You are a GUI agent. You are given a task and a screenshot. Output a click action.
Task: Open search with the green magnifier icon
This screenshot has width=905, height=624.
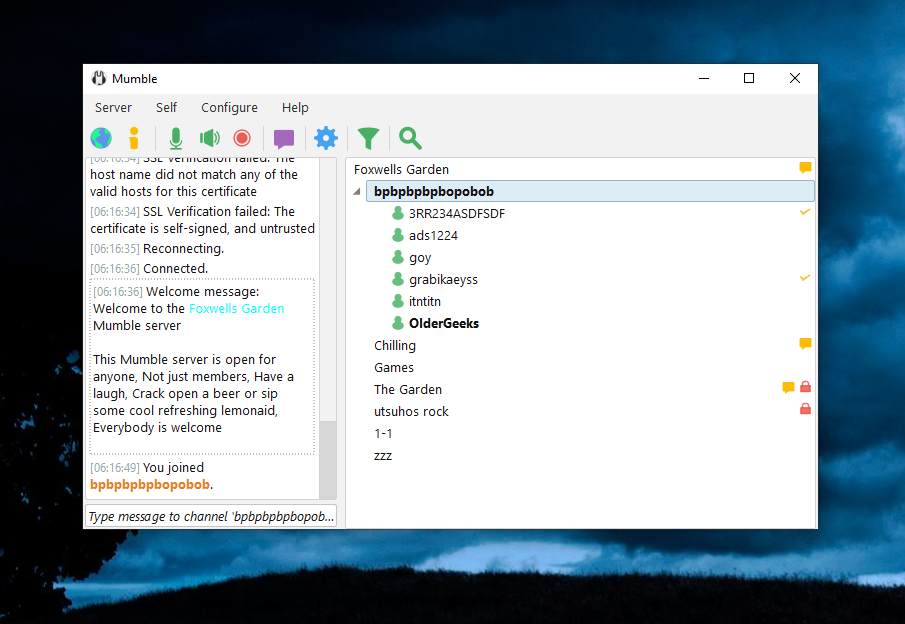tap(410, 139)
